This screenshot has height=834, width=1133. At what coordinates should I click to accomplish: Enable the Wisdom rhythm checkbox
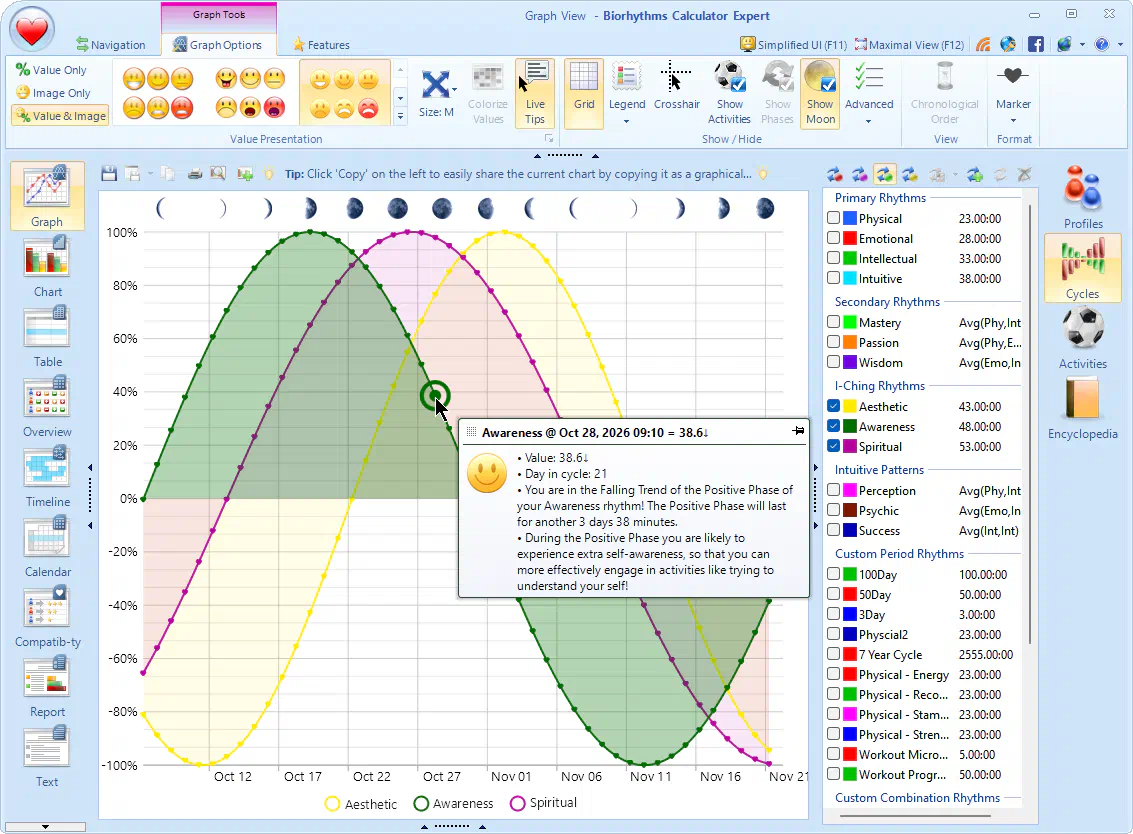(x=833, y=361)
